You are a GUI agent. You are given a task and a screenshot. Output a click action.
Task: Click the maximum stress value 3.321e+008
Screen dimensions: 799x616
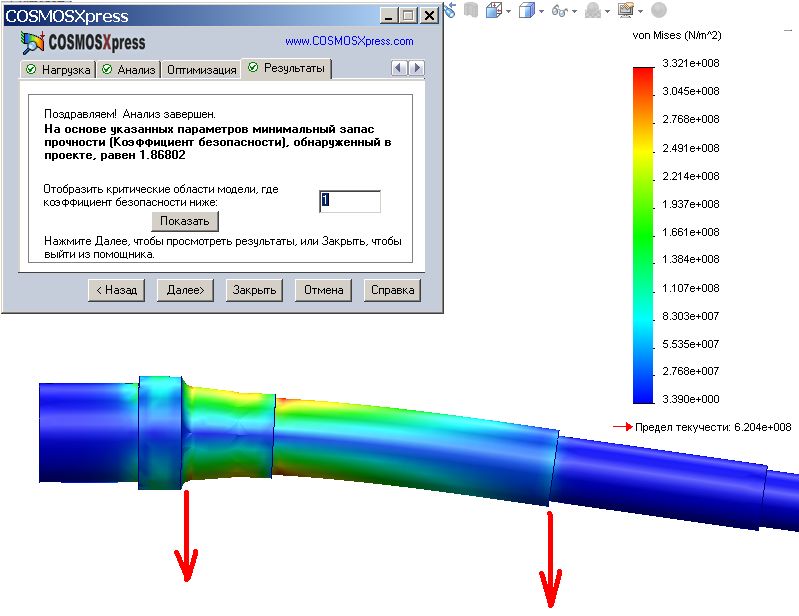point(690,63)
